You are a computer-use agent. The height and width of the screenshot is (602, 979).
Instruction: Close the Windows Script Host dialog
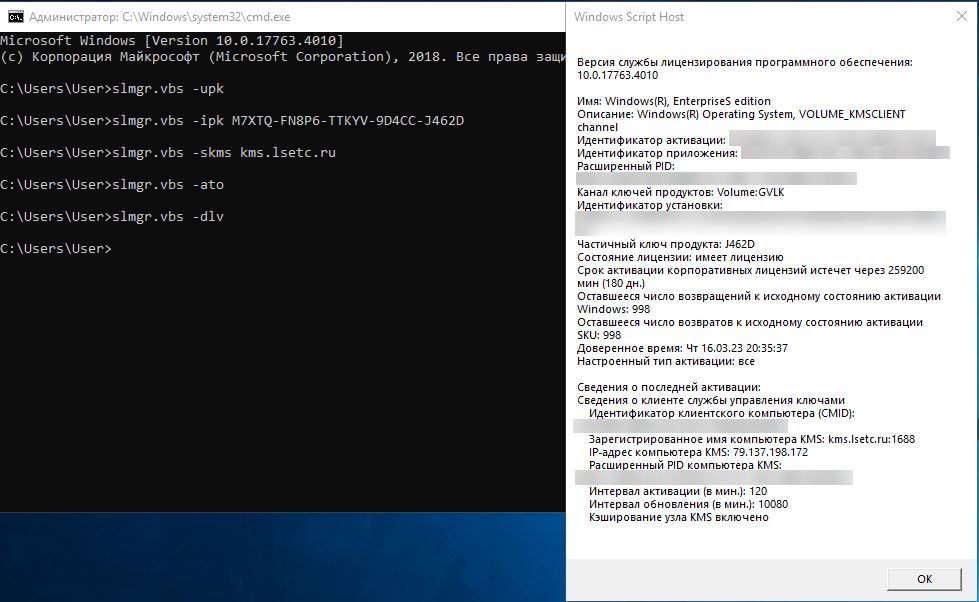pos(962,16)
